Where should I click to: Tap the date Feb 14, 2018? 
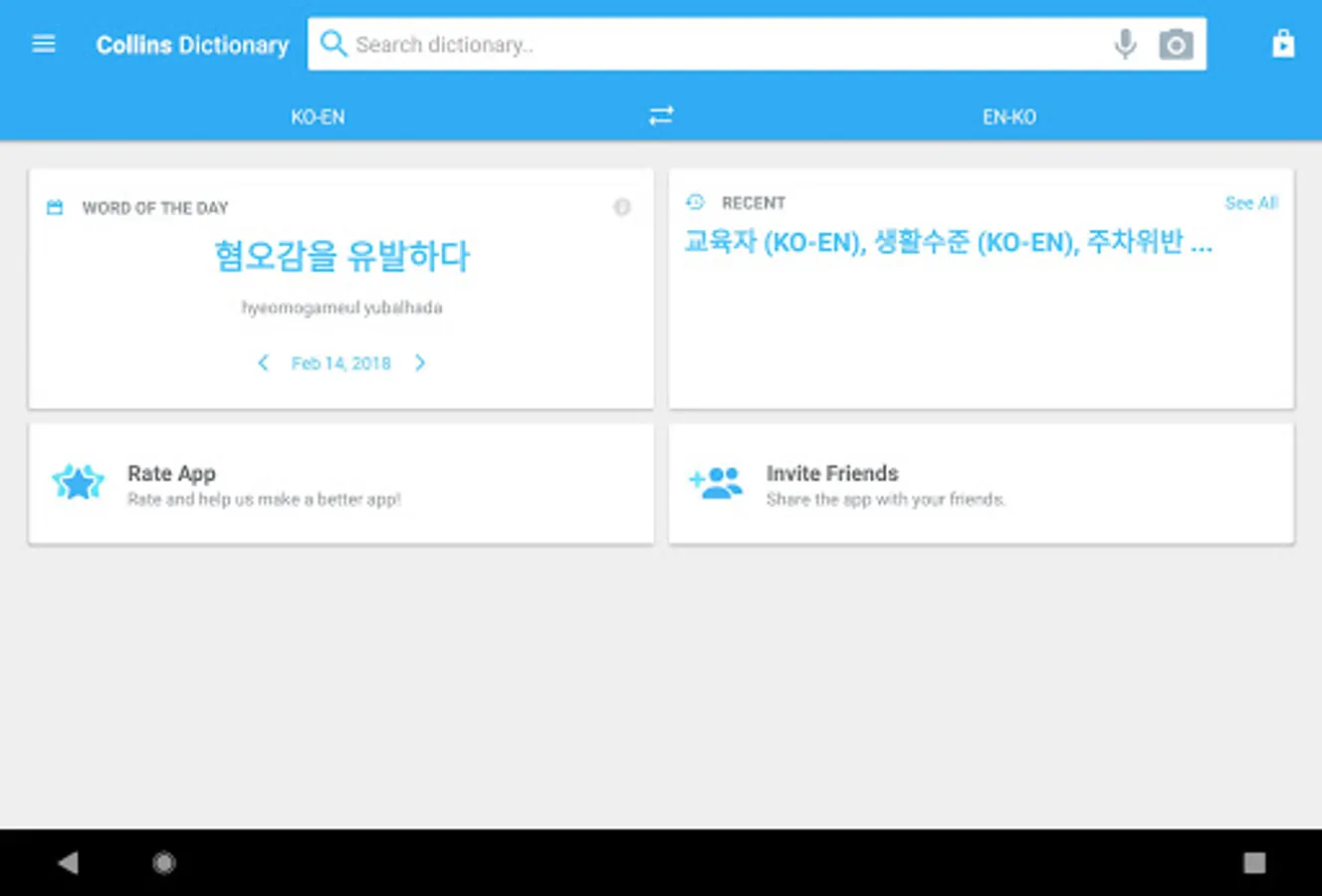pyautogui.click(x=340, y=362)
